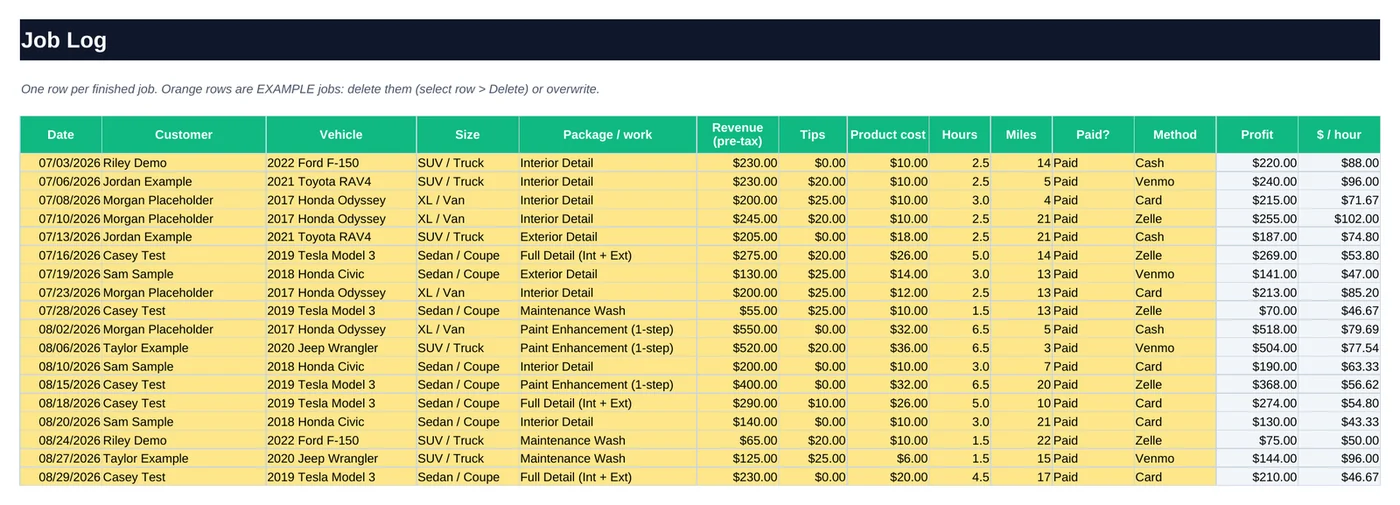
Task: Click the $96.00 per hour in 07/06/2026 row
Action: [x=1339, y=182]
